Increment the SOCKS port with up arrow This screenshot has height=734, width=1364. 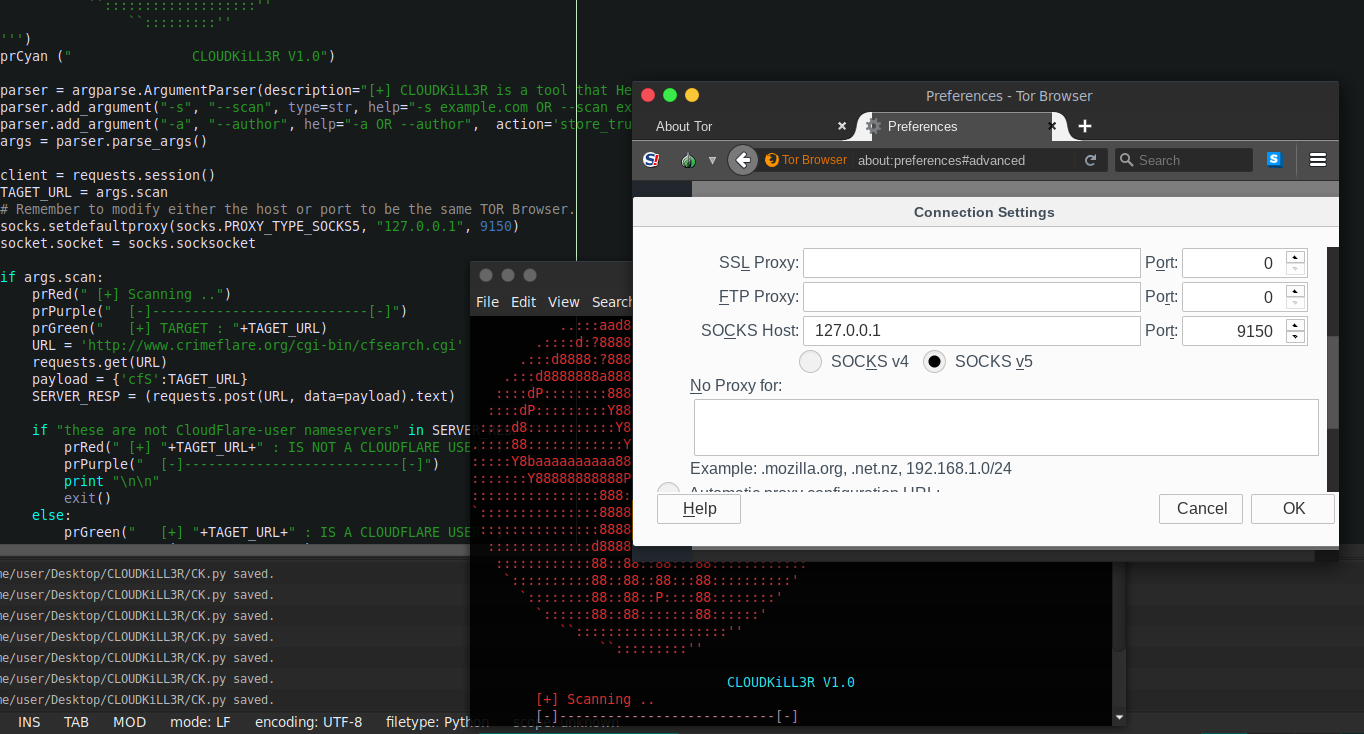point(1296,325)
